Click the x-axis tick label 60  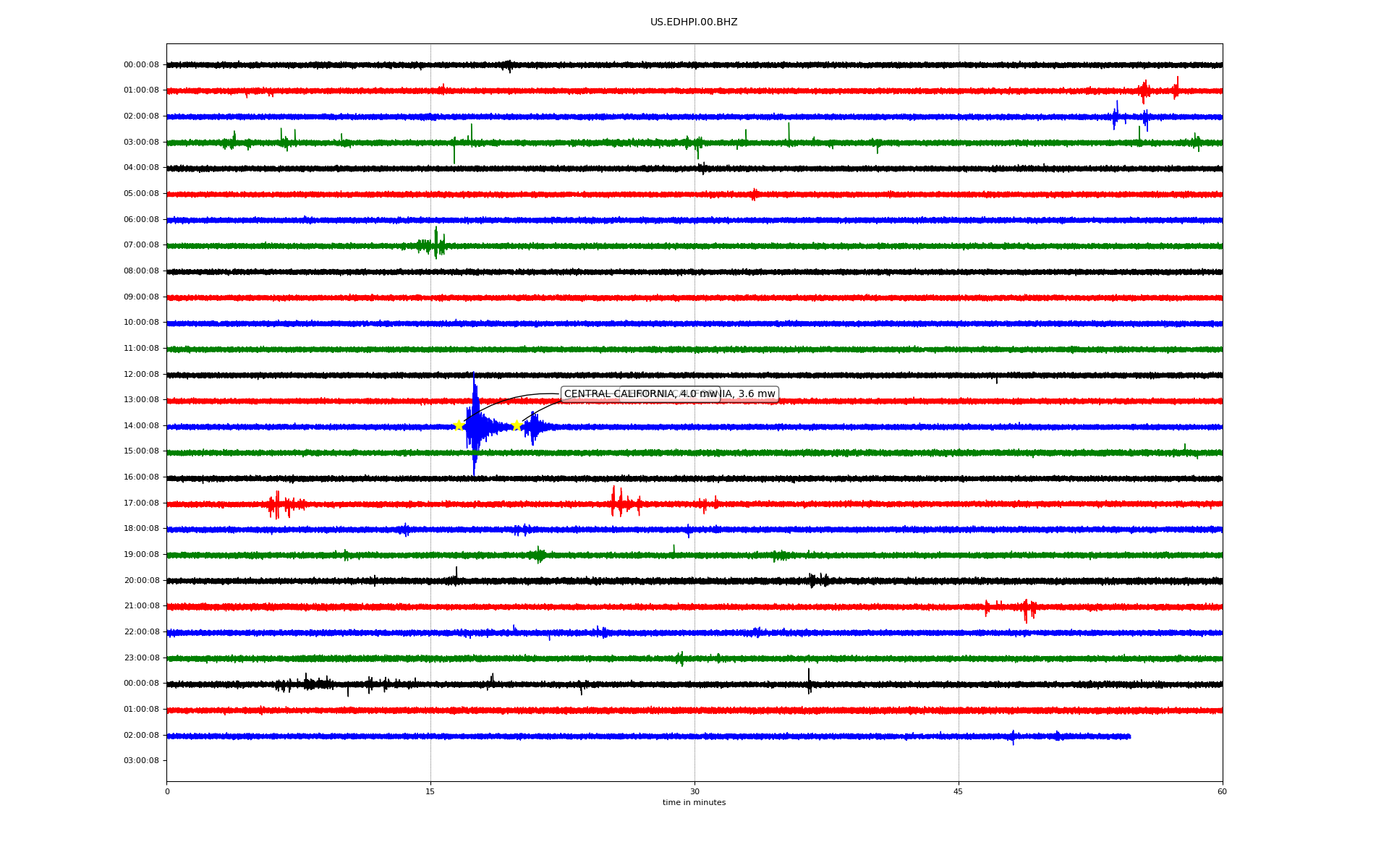pos(1222,792)
